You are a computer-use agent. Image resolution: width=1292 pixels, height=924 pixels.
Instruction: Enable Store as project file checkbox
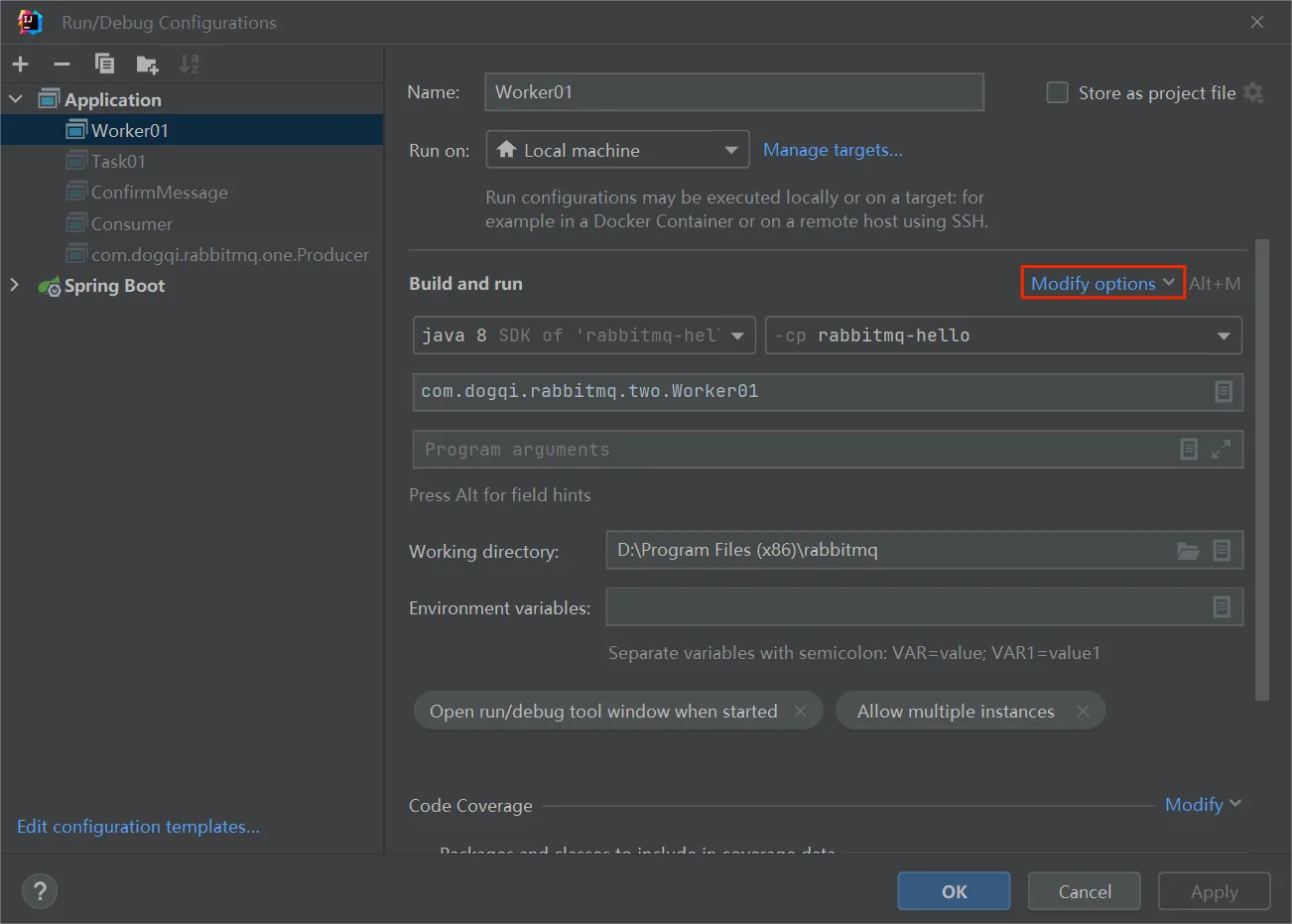(x=1058, y=92)
